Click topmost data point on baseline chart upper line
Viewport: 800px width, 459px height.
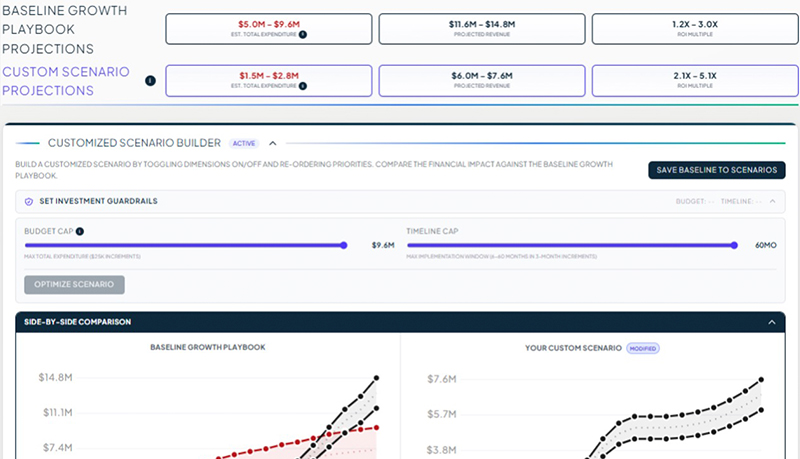click(x=377, y=378)
